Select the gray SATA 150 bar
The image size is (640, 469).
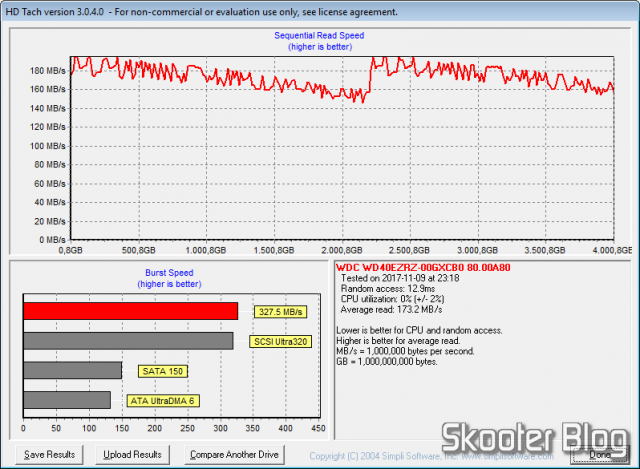[x=73, y=370]
